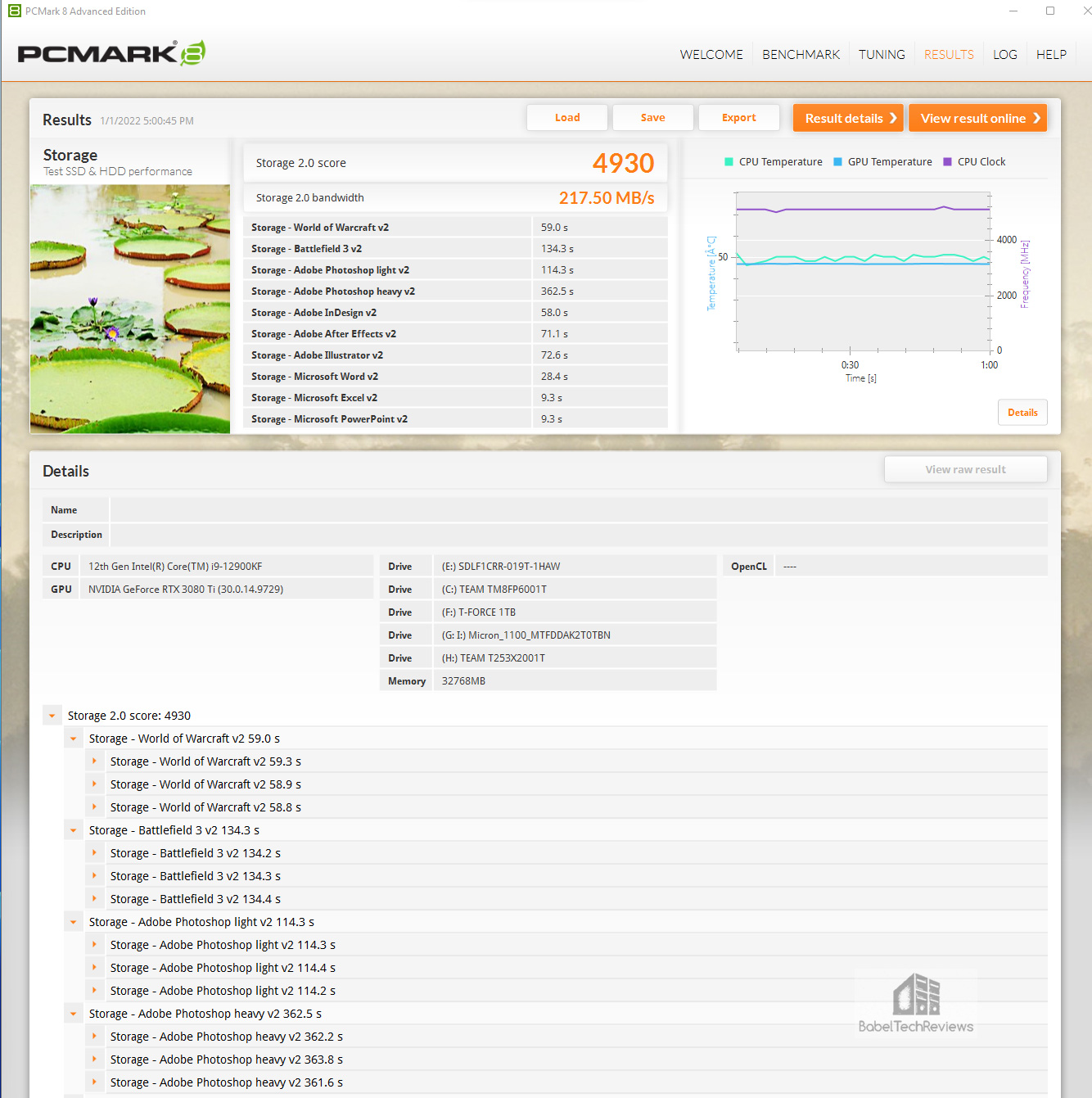Select the RESULTS tab
The height and width of the screenshot is (1098, 1092).
click(x=949, y=55)
